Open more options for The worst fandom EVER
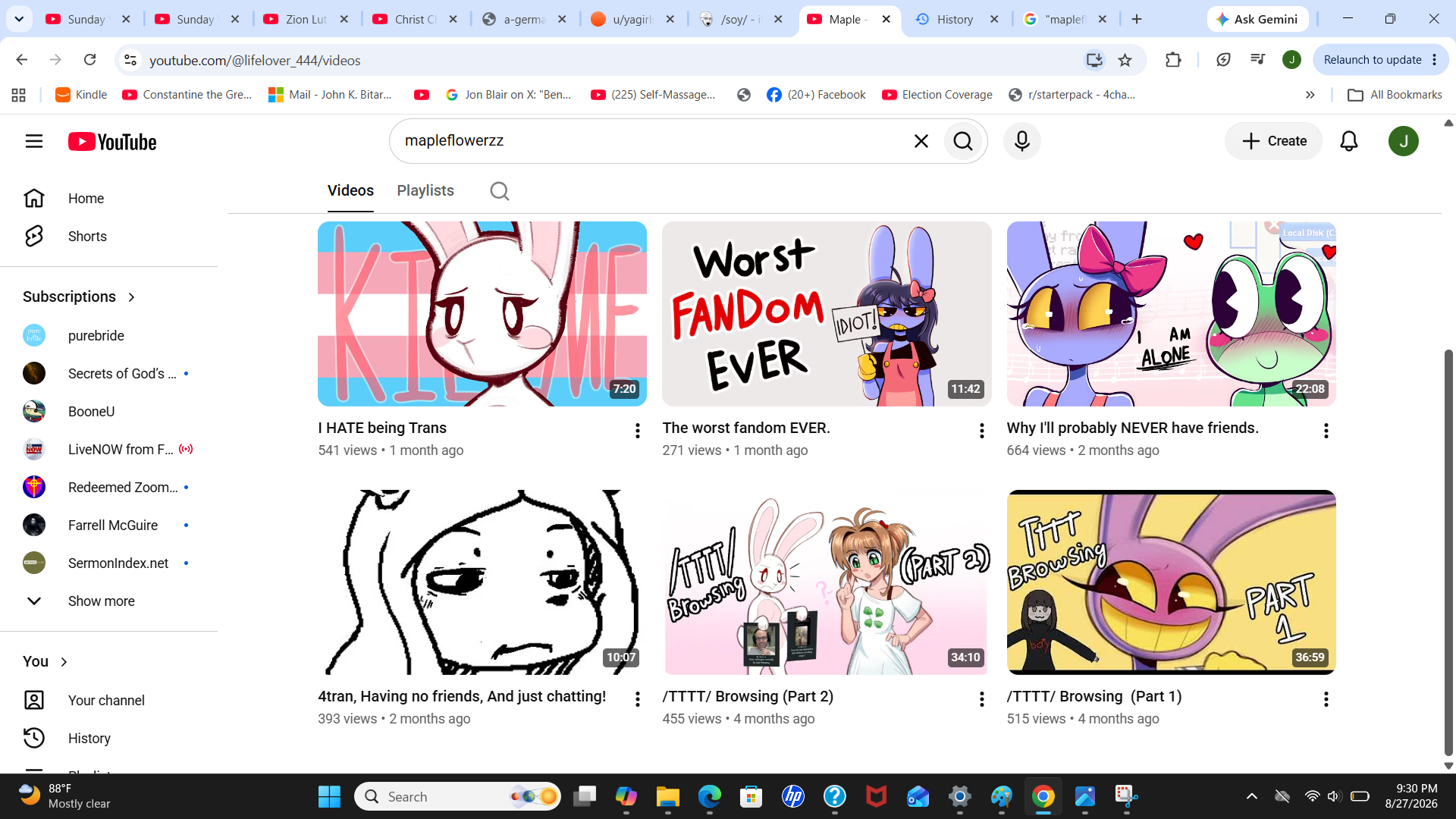Viewport: 1456px width, 819px height. (982, 431)
